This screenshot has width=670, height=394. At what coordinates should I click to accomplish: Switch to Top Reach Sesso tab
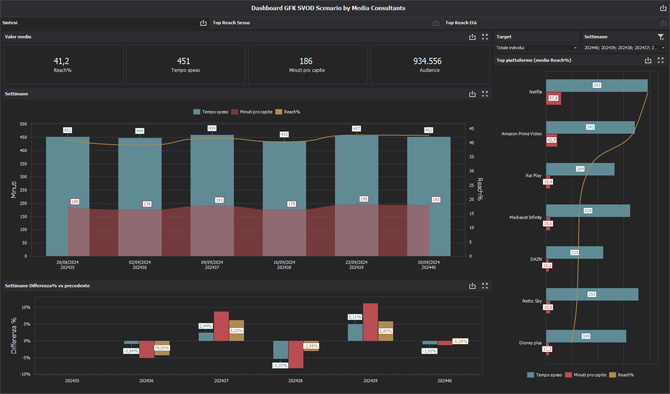(231, 23)
